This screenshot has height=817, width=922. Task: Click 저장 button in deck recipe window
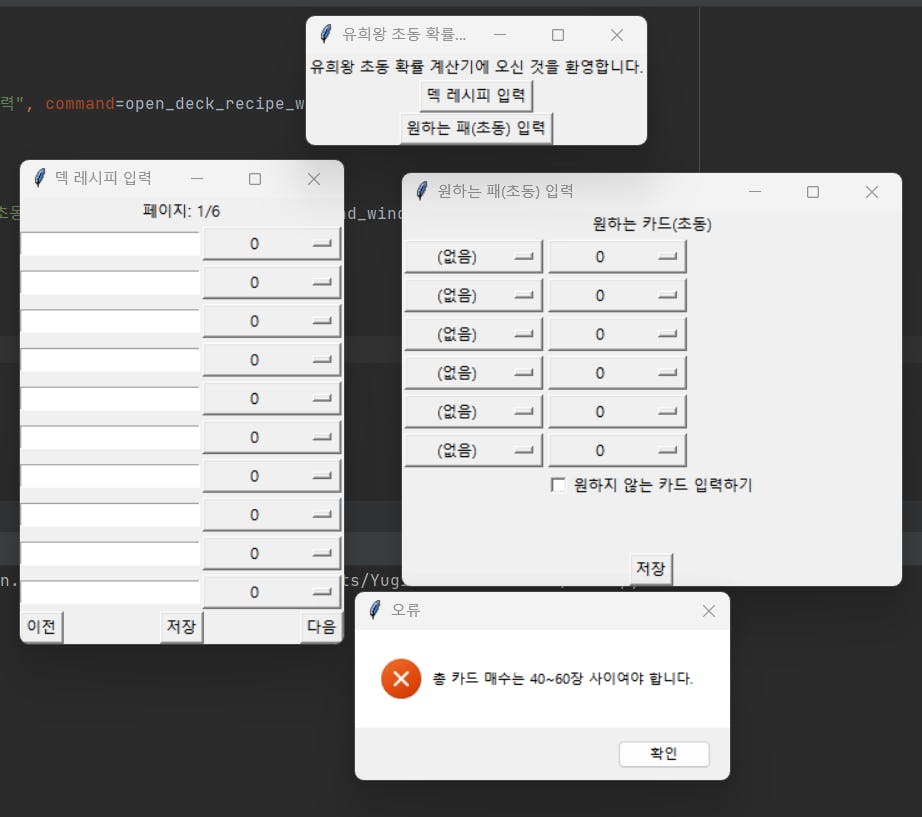click(x=181, y=626)
